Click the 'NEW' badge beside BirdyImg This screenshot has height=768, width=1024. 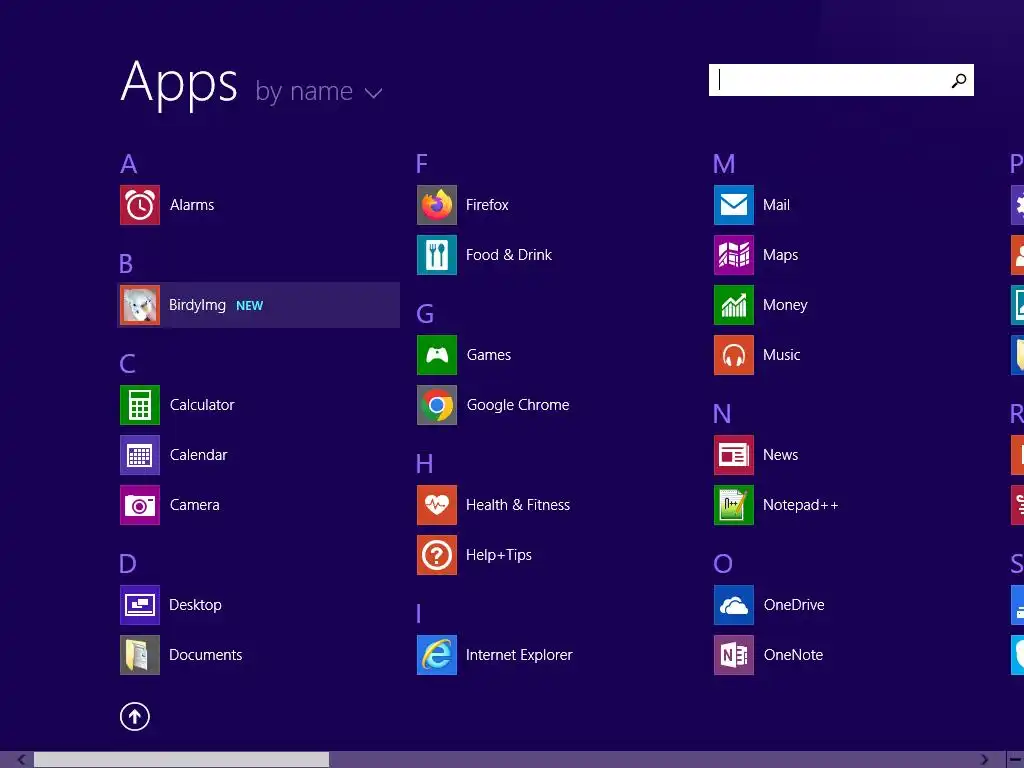pyautogui.click(x=249, y=306)
